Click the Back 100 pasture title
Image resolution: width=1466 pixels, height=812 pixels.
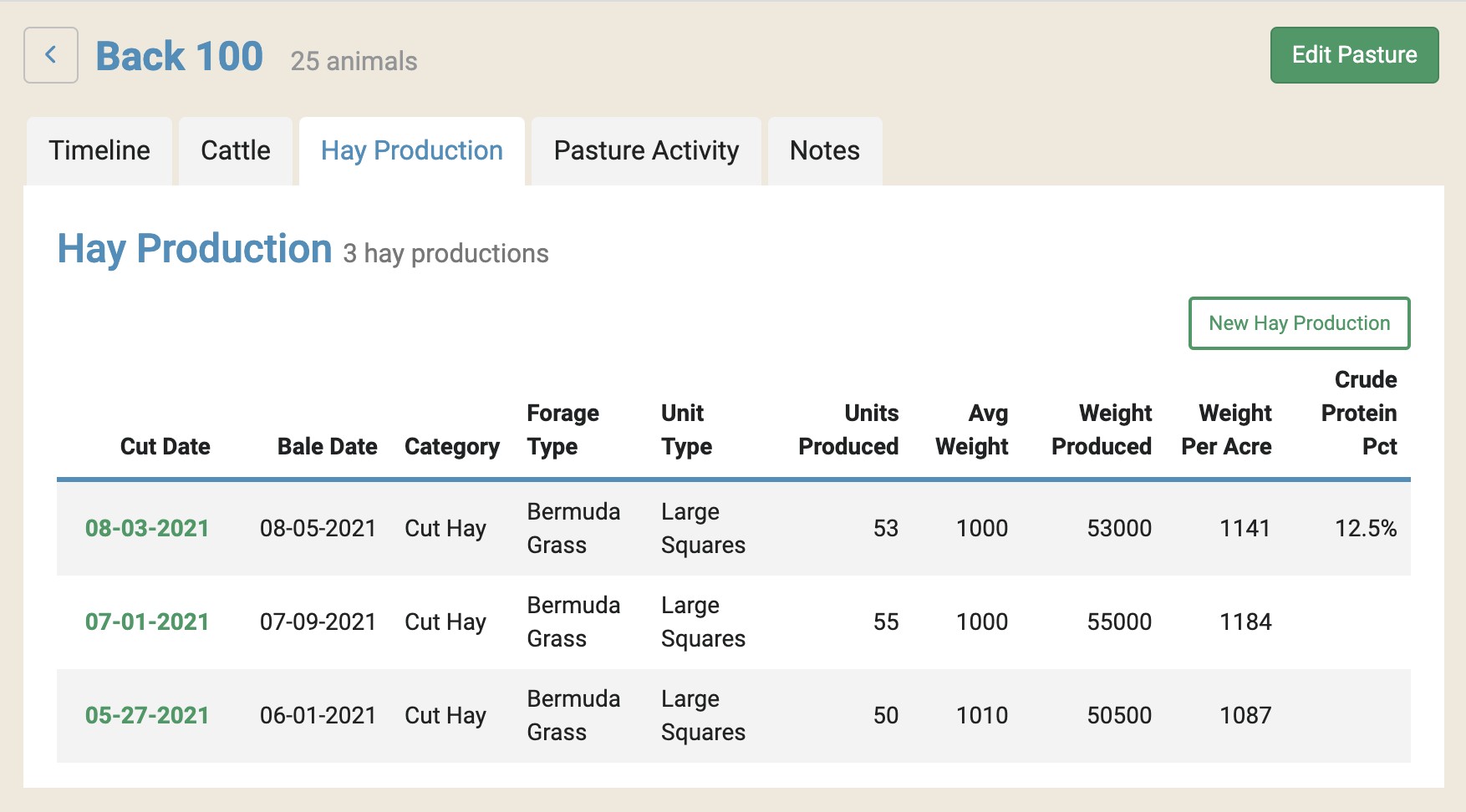[180, 57]
